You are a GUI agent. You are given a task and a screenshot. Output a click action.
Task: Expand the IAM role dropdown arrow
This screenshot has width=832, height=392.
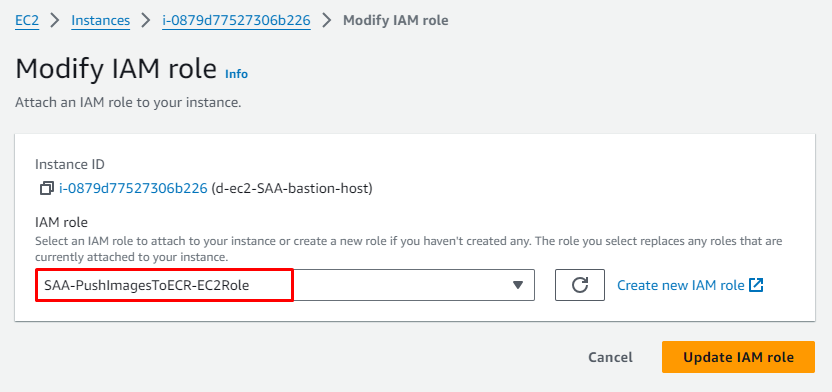[518, 285]
